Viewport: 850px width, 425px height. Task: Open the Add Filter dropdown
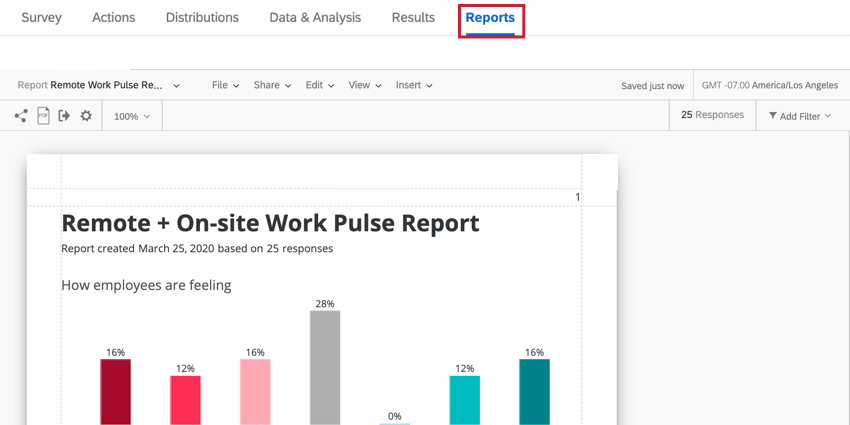(x=800, y=115)
